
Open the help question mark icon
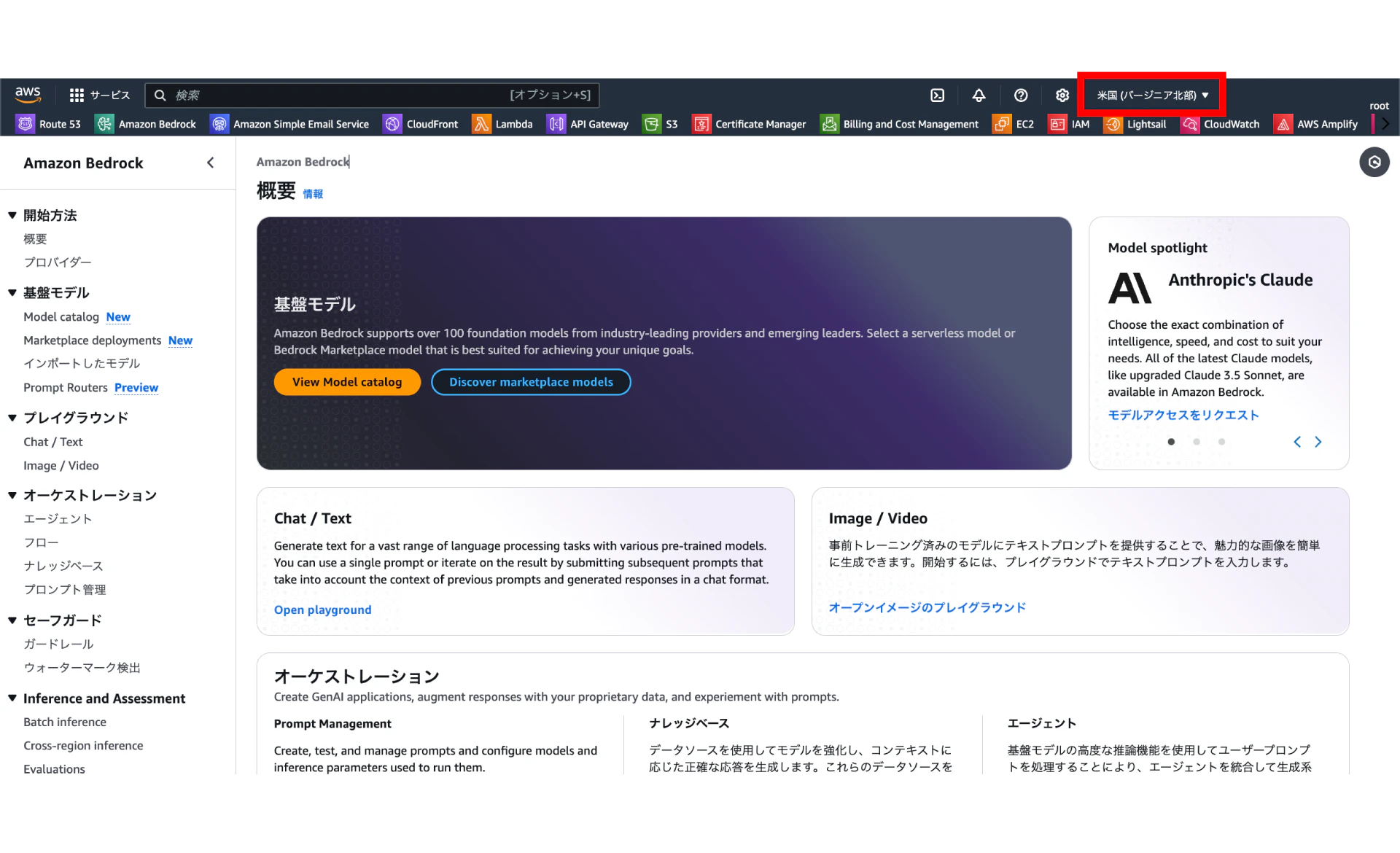[x=1021, y=95]
